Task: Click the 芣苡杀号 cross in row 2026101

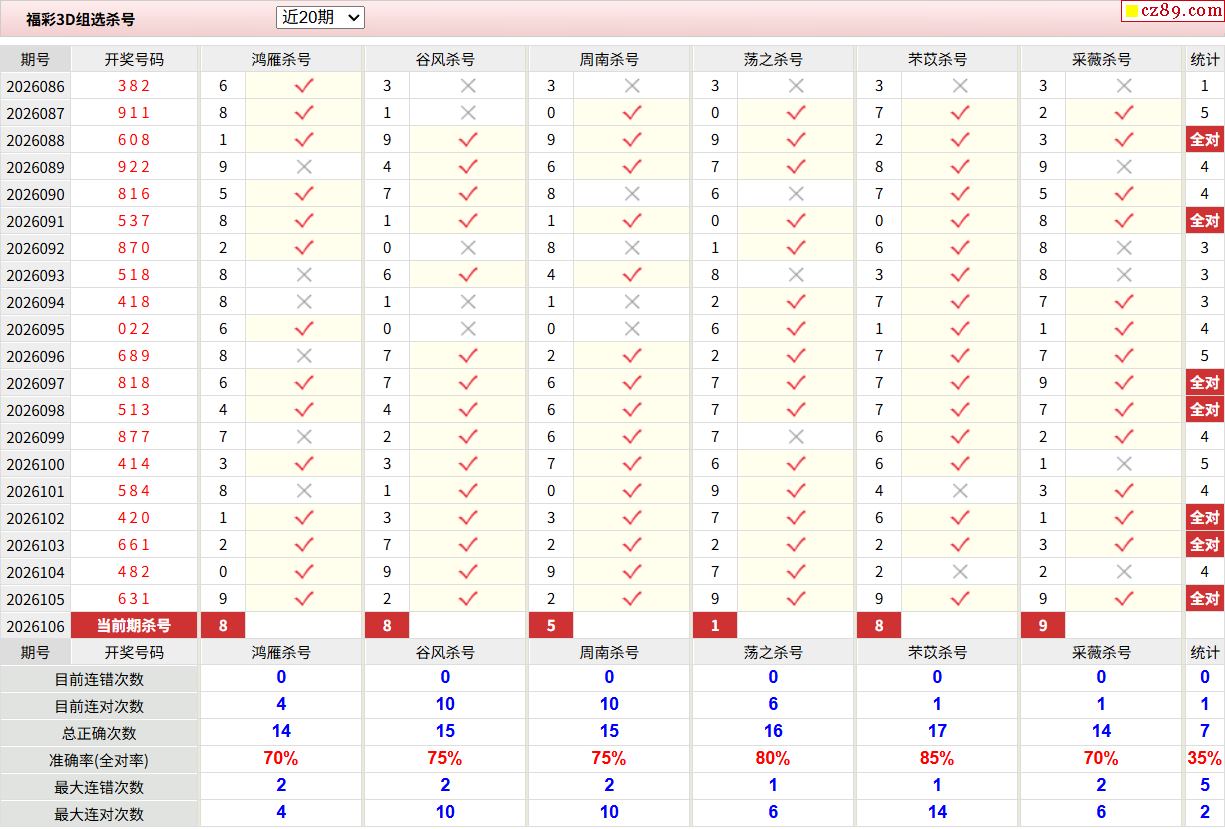Action: click(960, 491)
